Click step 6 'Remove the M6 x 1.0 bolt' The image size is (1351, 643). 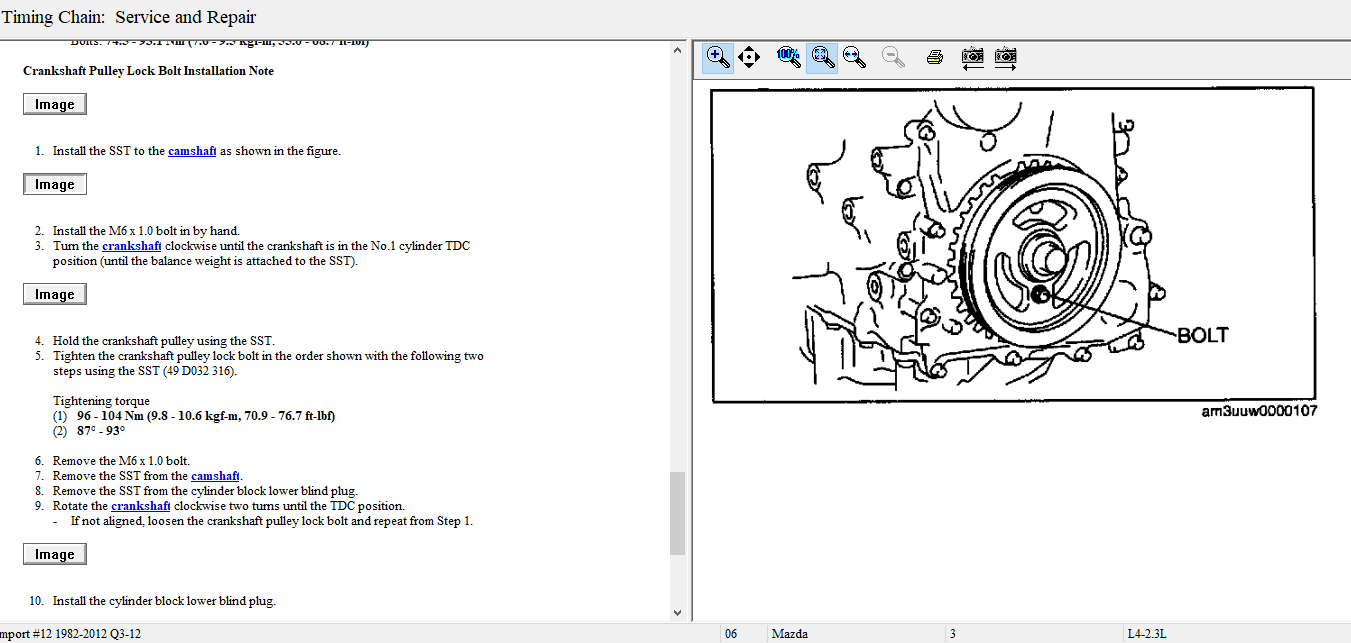tap(121, 461)
